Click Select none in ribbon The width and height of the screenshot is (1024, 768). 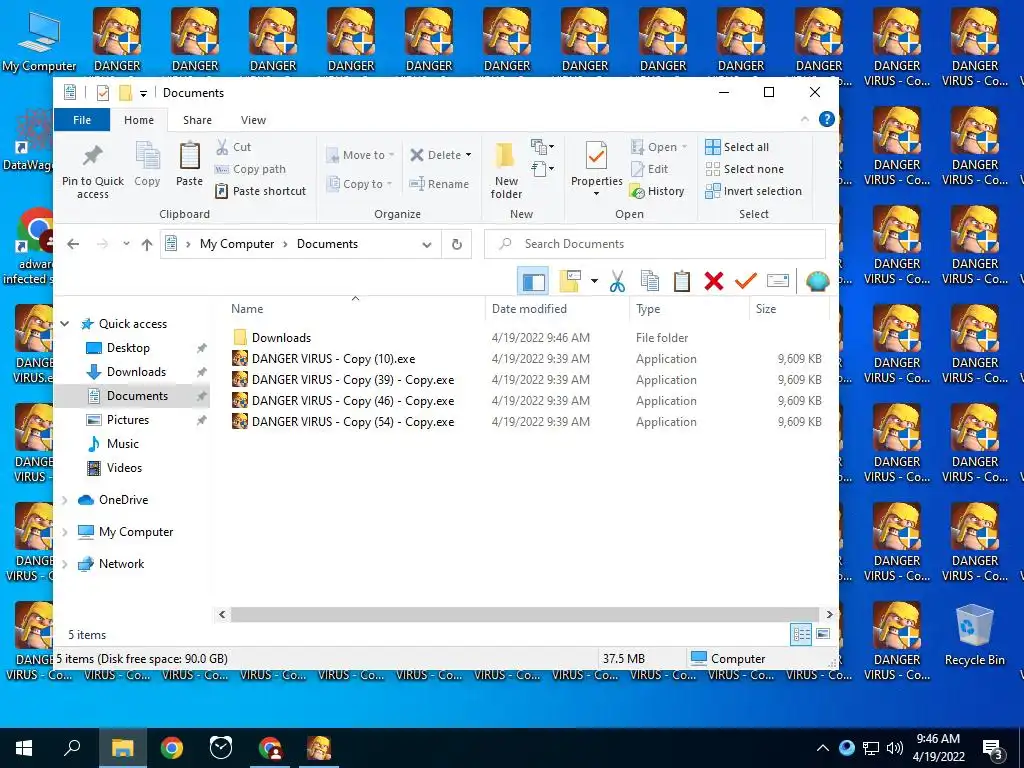pyautogui.click(x=744, y=169)
